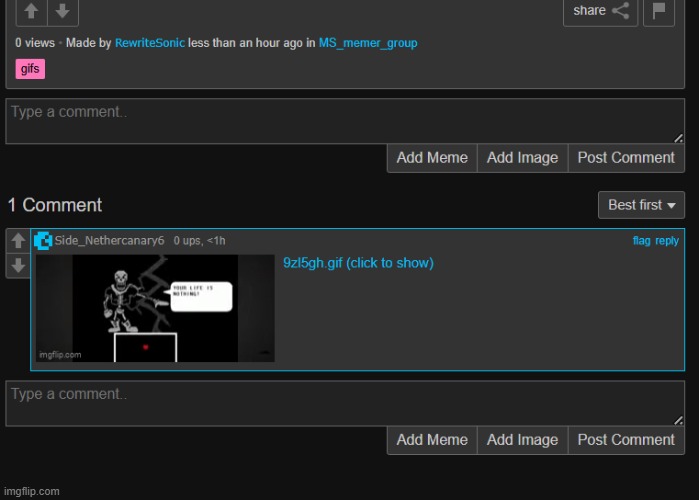Click the upper Add Meme button

[x=432, y=158]
